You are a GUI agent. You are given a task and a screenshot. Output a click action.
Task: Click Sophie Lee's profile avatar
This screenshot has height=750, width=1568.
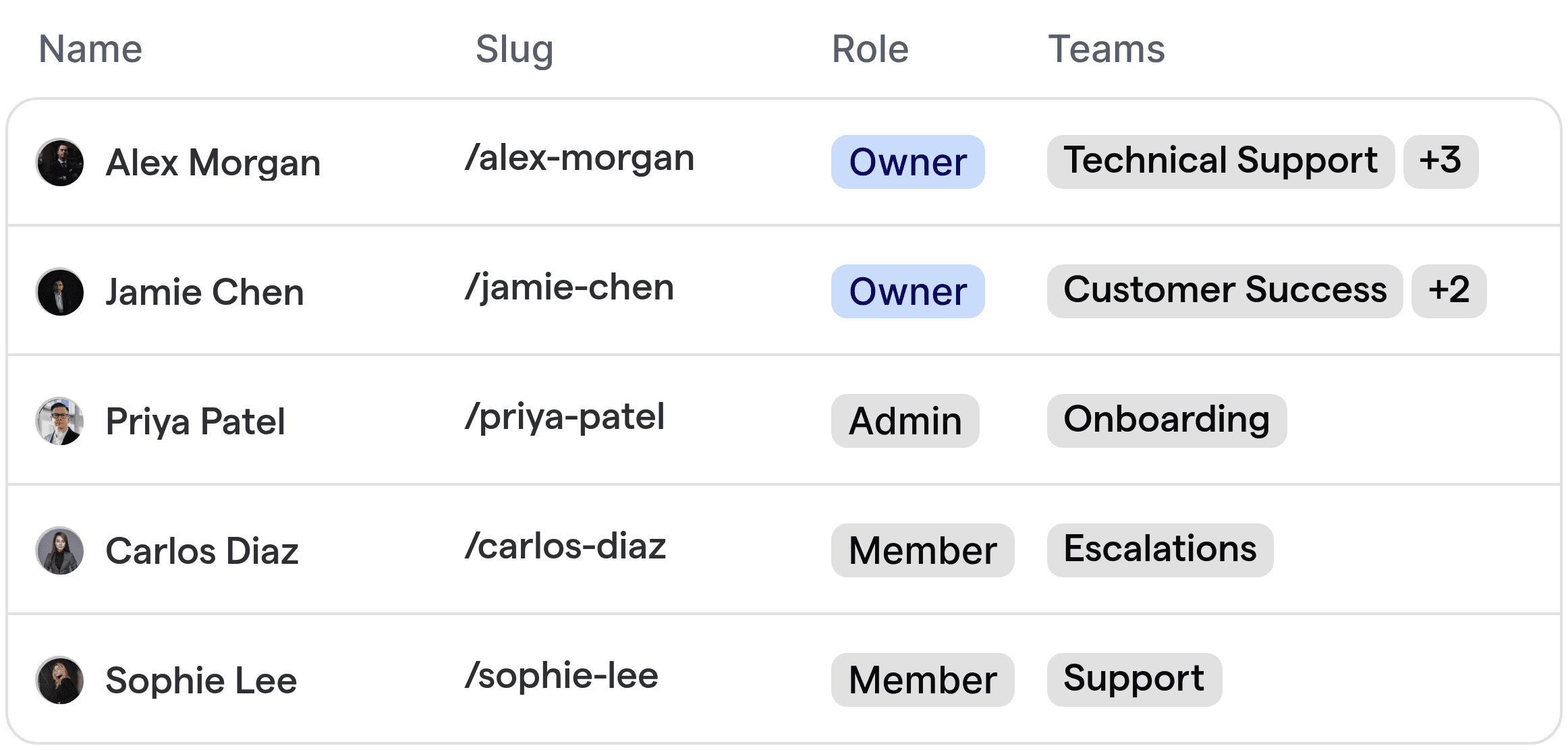59,680
